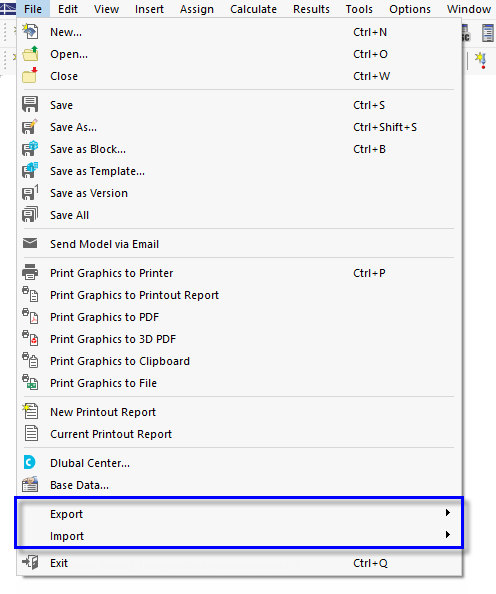
Task: Click the Print Graphics to Printer icon
Action: tap(30, 272)
